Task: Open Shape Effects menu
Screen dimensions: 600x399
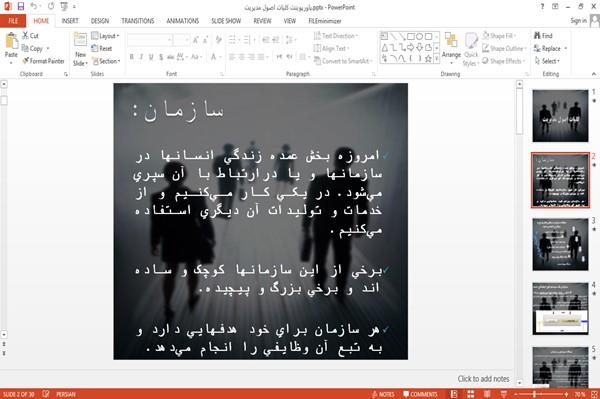Action: point(504,61)
